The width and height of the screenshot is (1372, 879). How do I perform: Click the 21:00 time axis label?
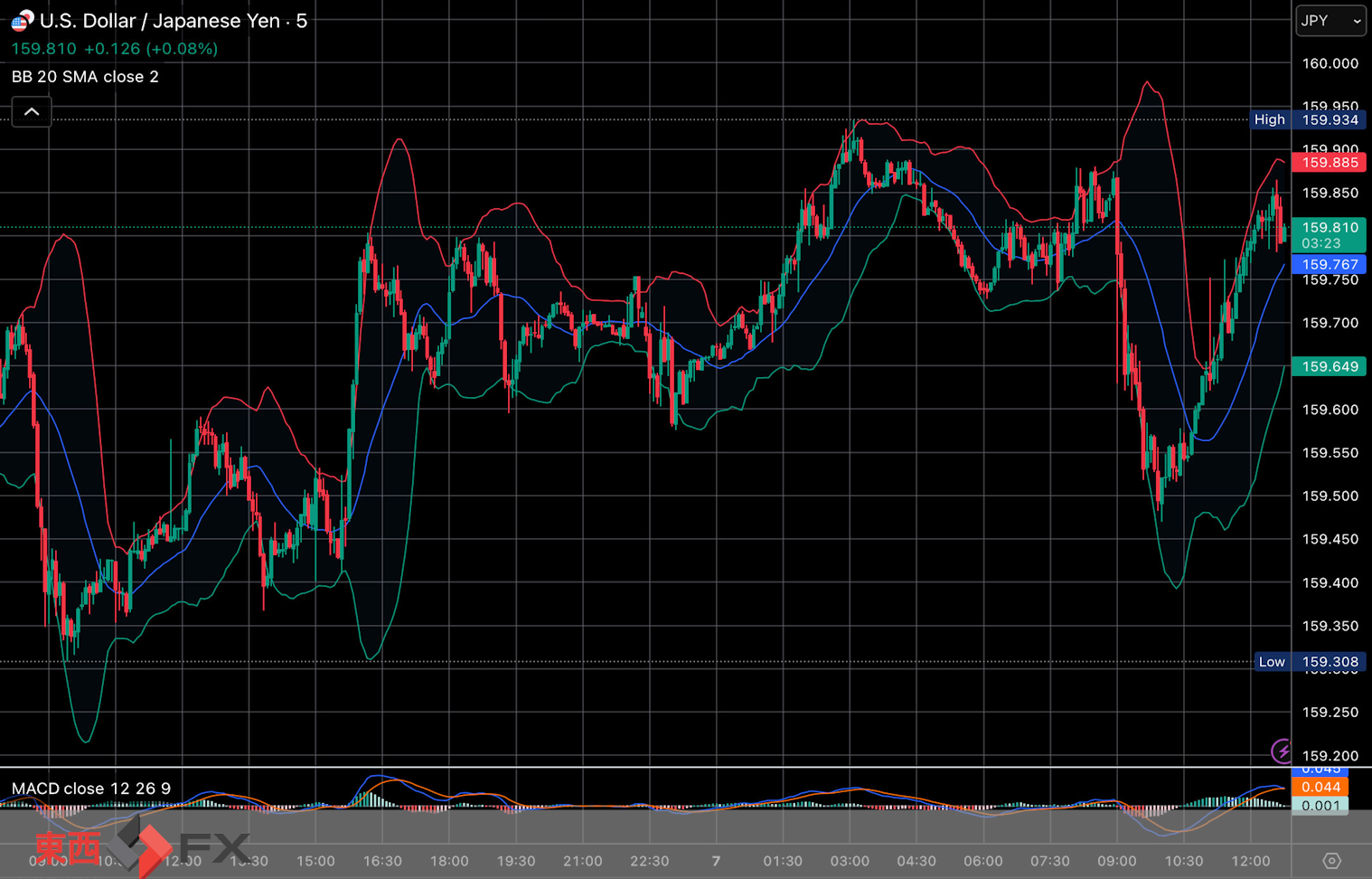point(582,861)
